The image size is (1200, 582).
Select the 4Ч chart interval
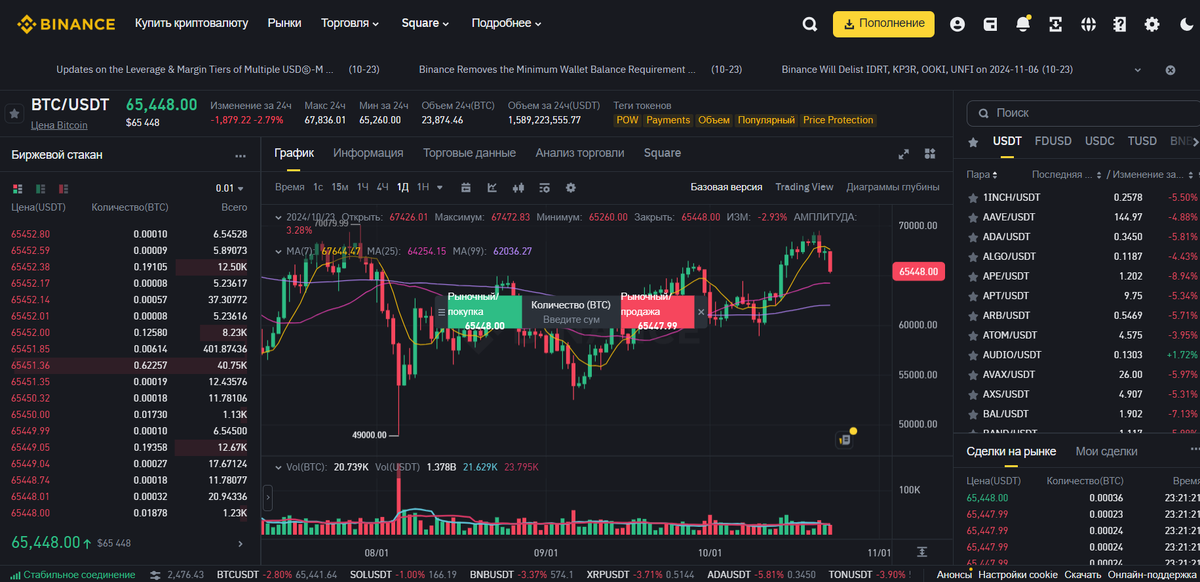tap(383, 187)
